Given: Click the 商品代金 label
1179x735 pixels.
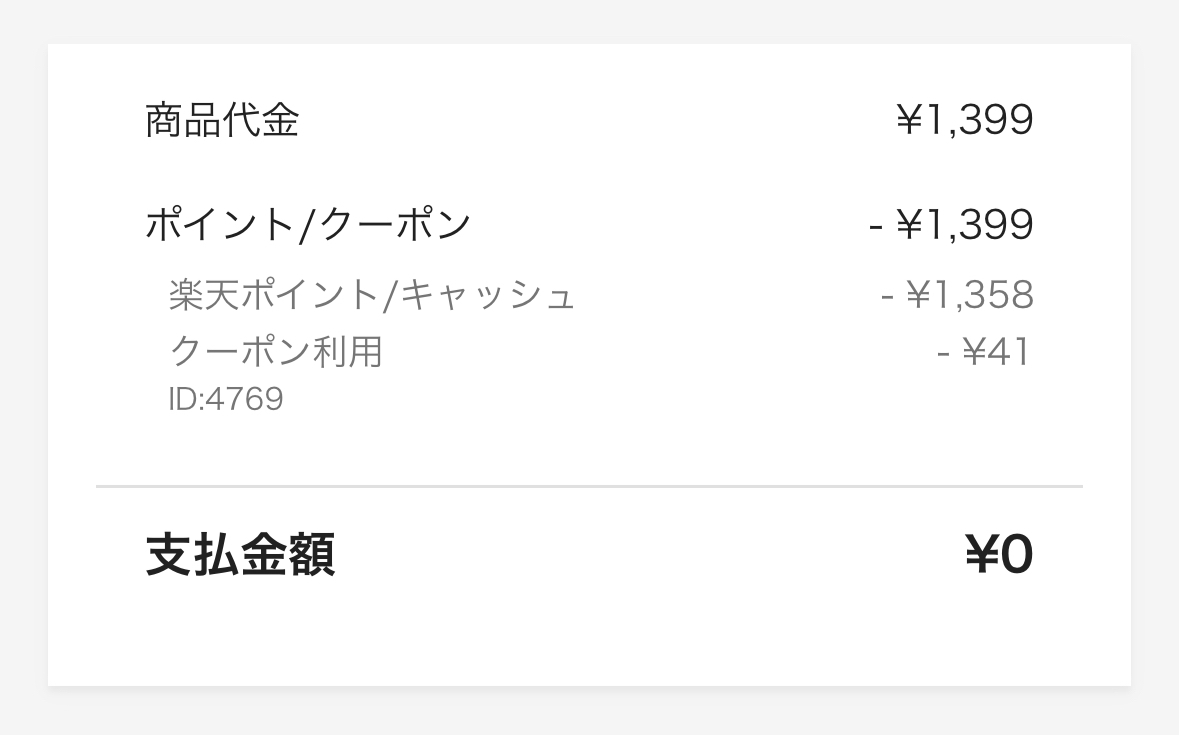Looking at the screenshot, I should pos(222,120).
